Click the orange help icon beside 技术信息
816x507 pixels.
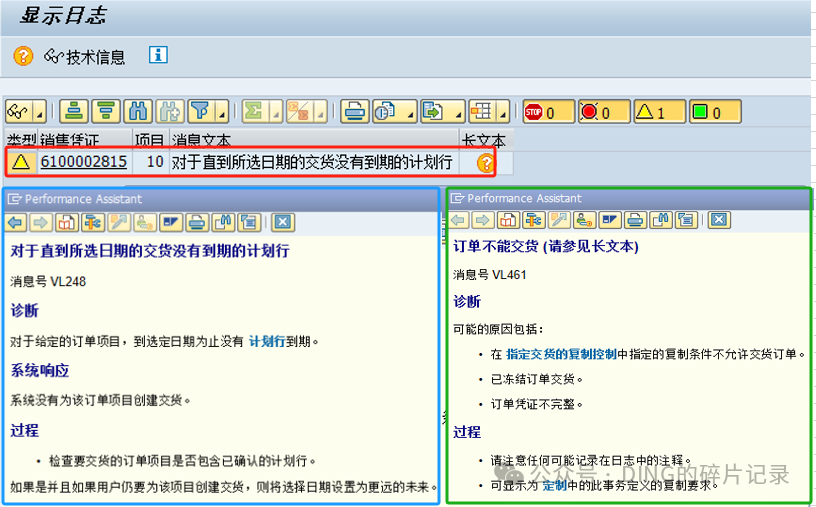click(23, 56)
